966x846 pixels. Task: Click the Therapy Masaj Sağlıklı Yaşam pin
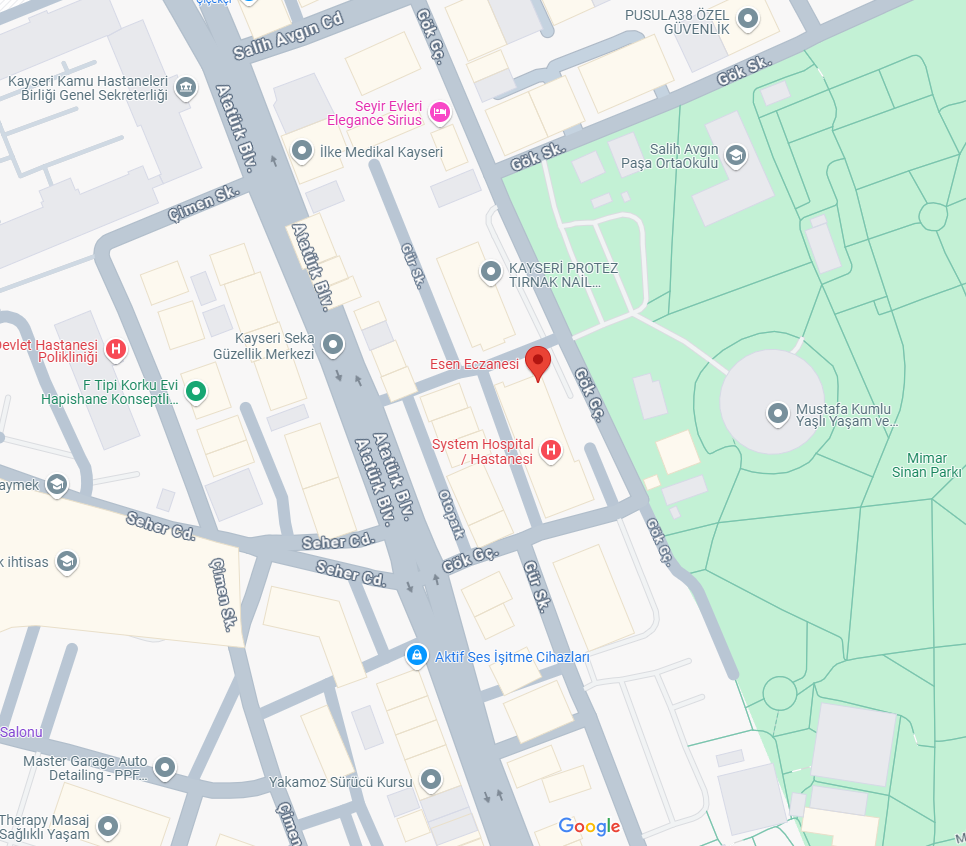pyautogui.click(x=108, y=826)
